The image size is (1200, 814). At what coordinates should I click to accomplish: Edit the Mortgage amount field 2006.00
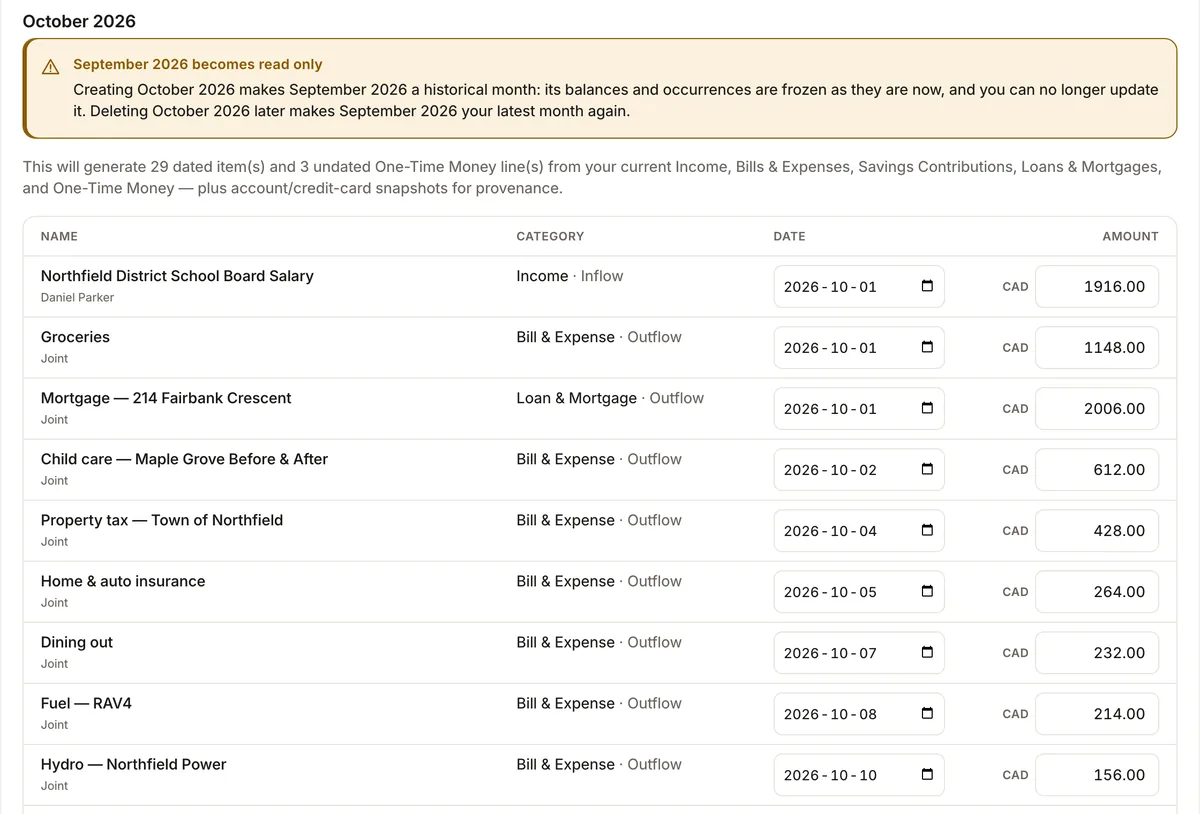pyautogui.click(x=1097, y=409)
